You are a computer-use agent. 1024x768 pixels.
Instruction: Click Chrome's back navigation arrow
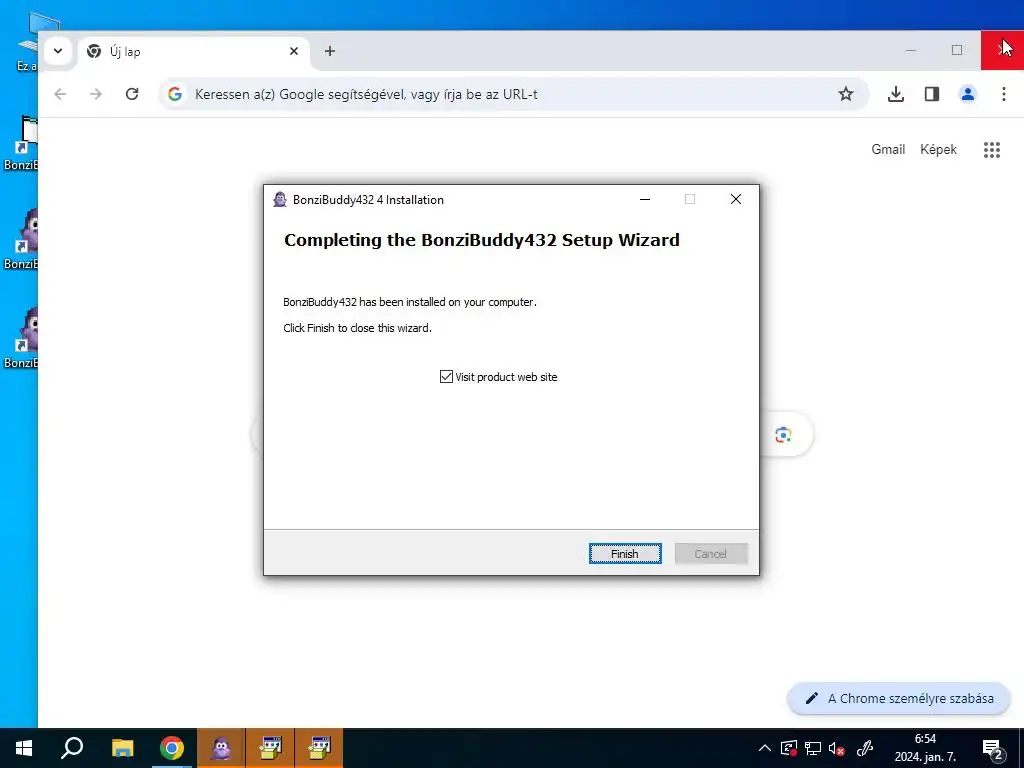click(x=60, y=94)
